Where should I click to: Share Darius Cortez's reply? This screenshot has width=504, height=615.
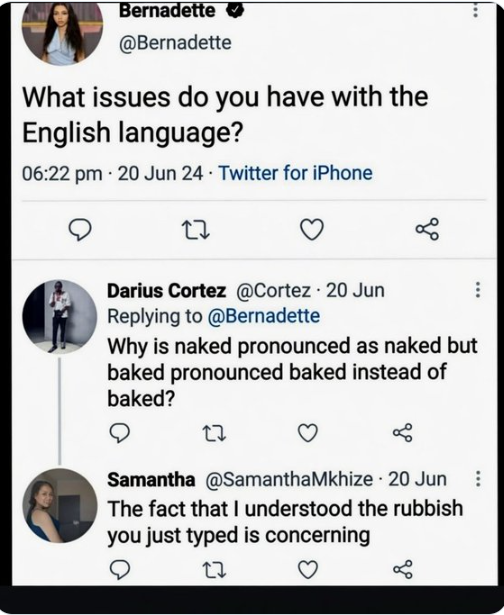tap(403, 433)
